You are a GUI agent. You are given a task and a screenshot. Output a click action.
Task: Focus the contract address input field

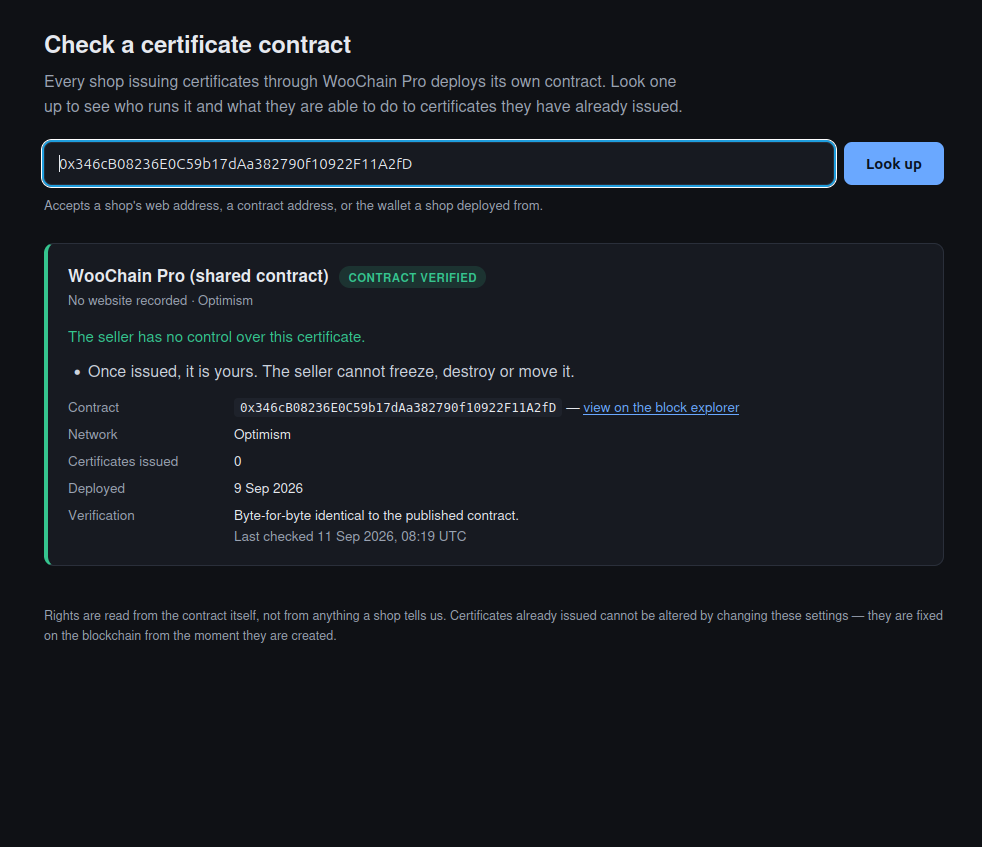pos(439,164)
